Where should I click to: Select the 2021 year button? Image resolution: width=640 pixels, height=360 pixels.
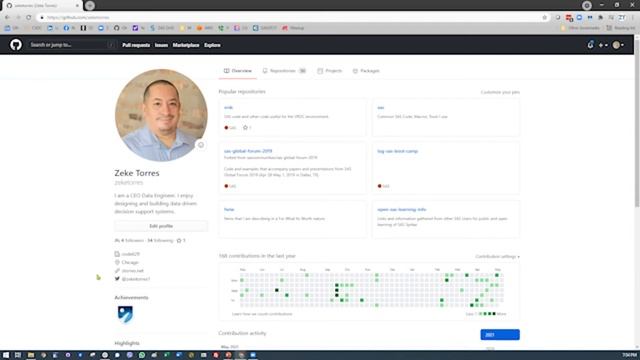click(500, 335)
